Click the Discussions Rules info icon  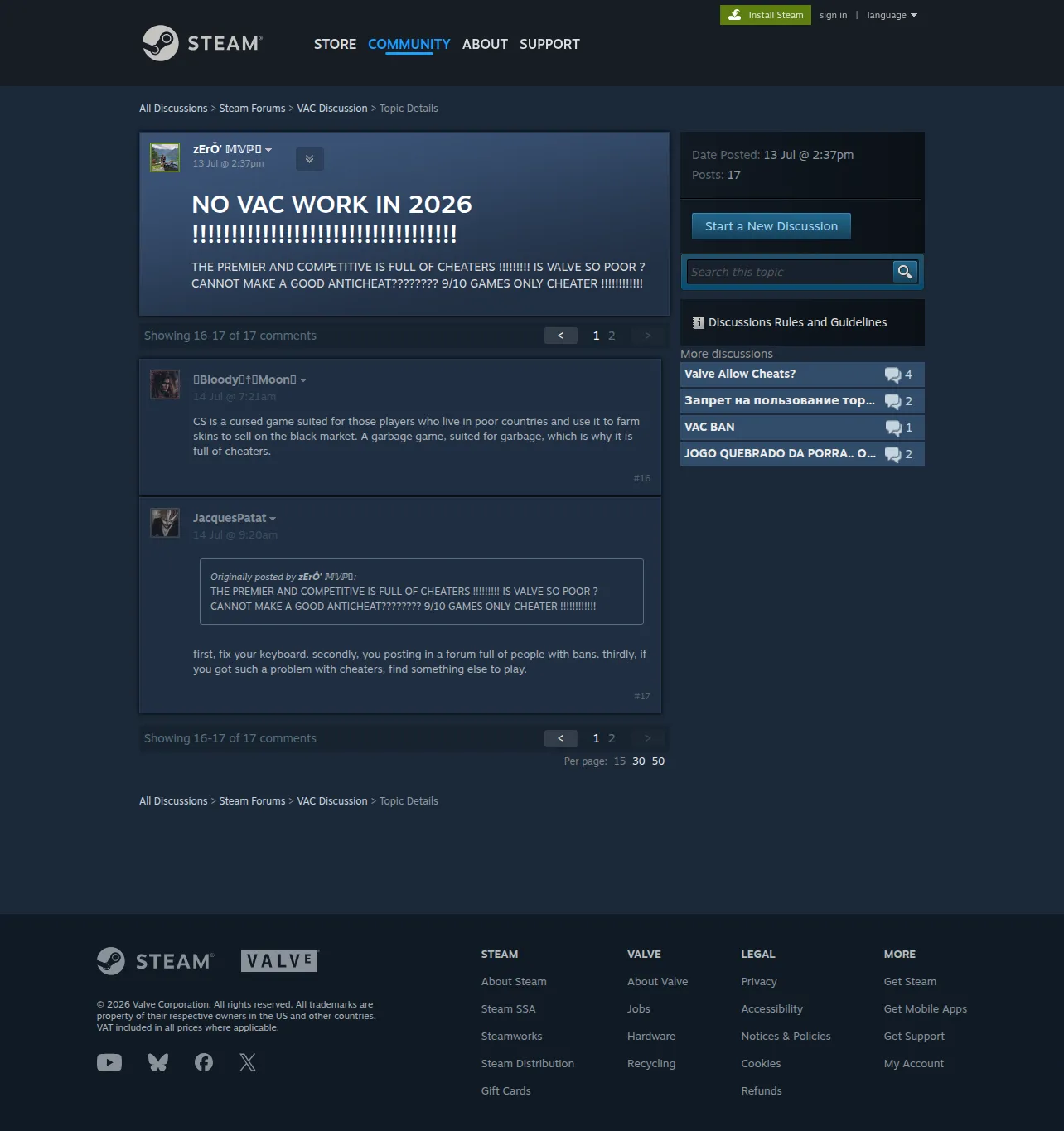699,322
